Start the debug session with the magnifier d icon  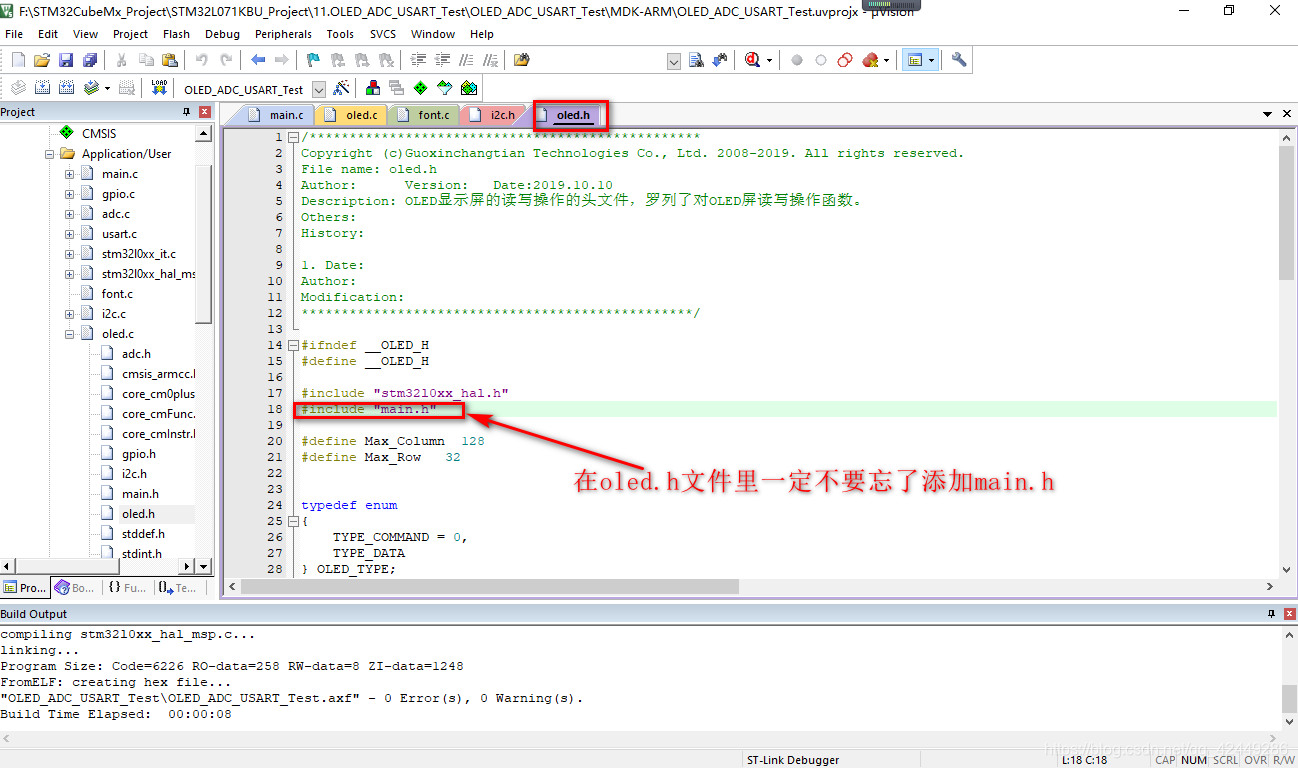click(x=753, y=60)
